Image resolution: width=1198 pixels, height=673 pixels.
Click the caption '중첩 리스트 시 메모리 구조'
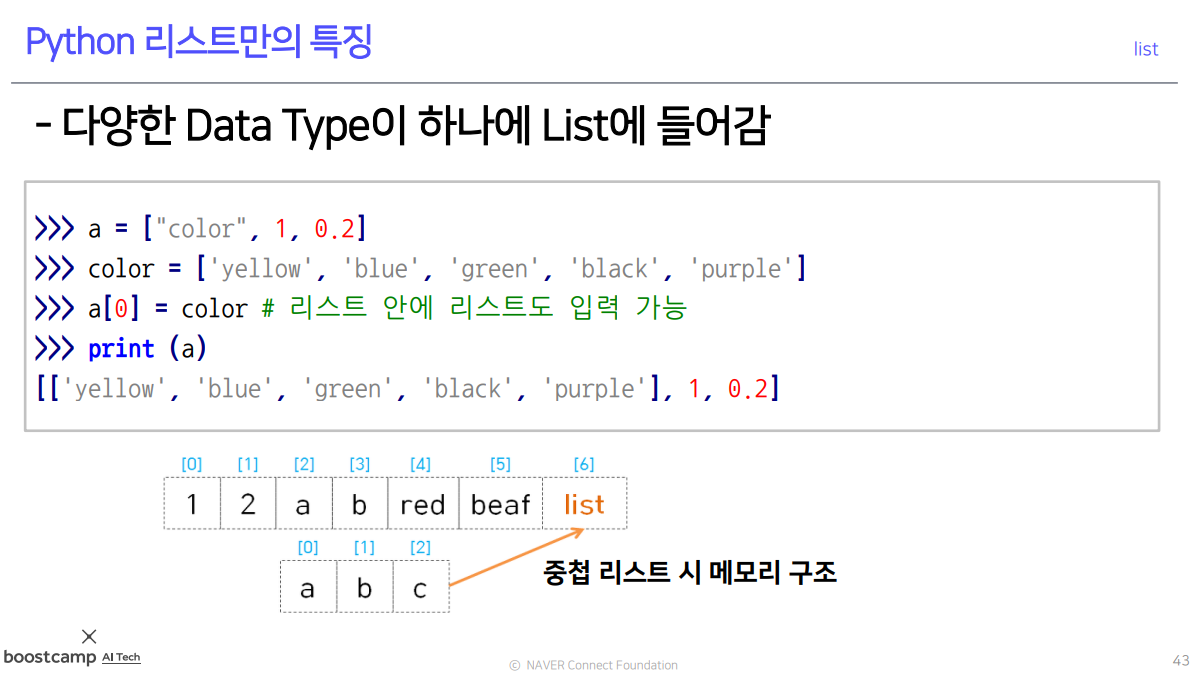click(690, 572)
